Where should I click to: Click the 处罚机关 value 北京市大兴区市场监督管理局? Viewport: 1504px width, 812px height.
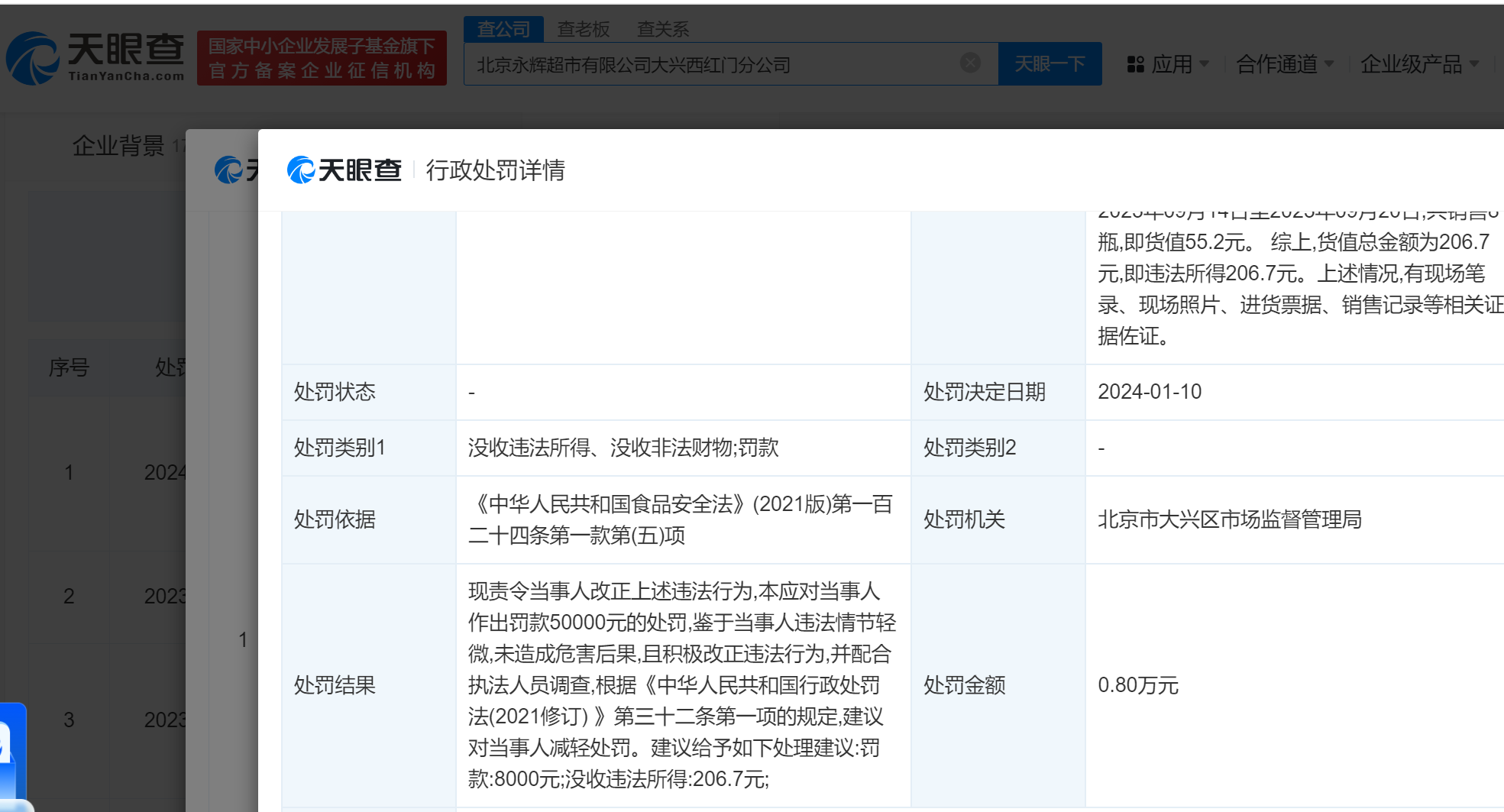pyautogui.click(x=1230, y=519)
